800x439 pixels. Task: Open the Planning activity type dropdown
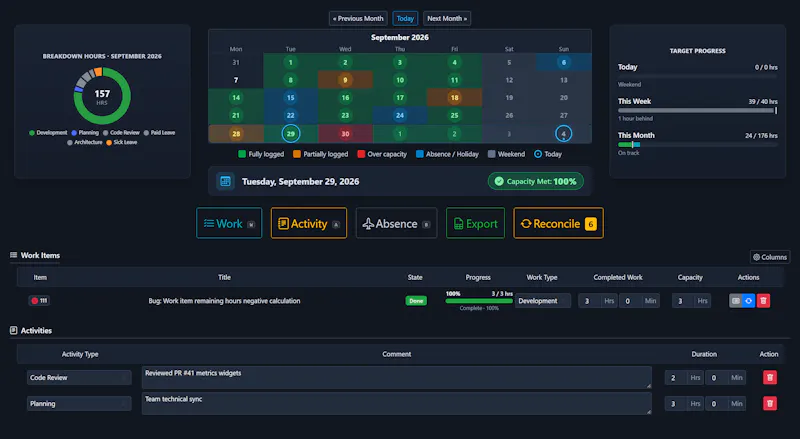79,403
